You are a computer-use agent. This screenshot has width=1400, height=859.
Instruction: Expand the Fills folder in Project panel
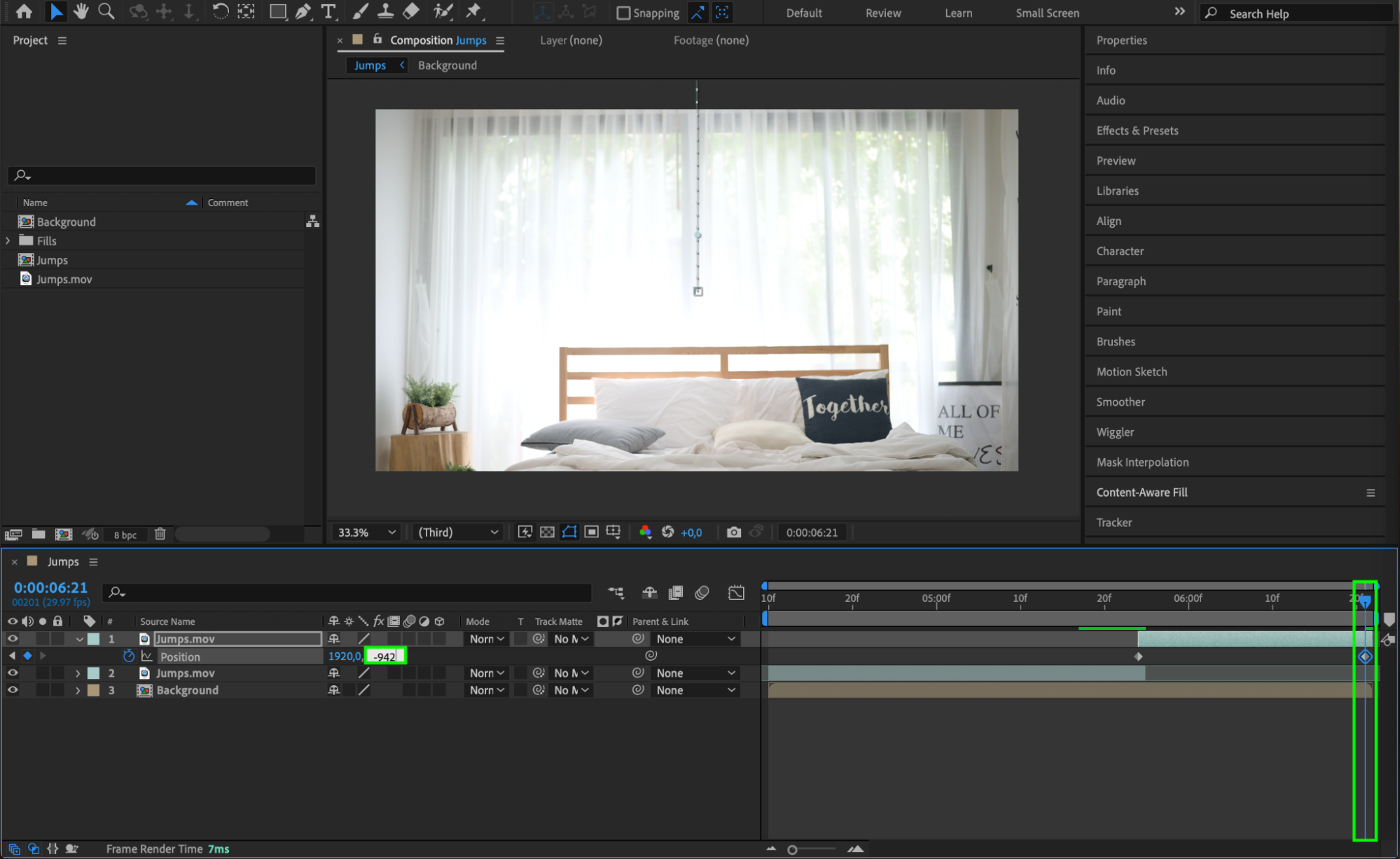pos(8,241)
